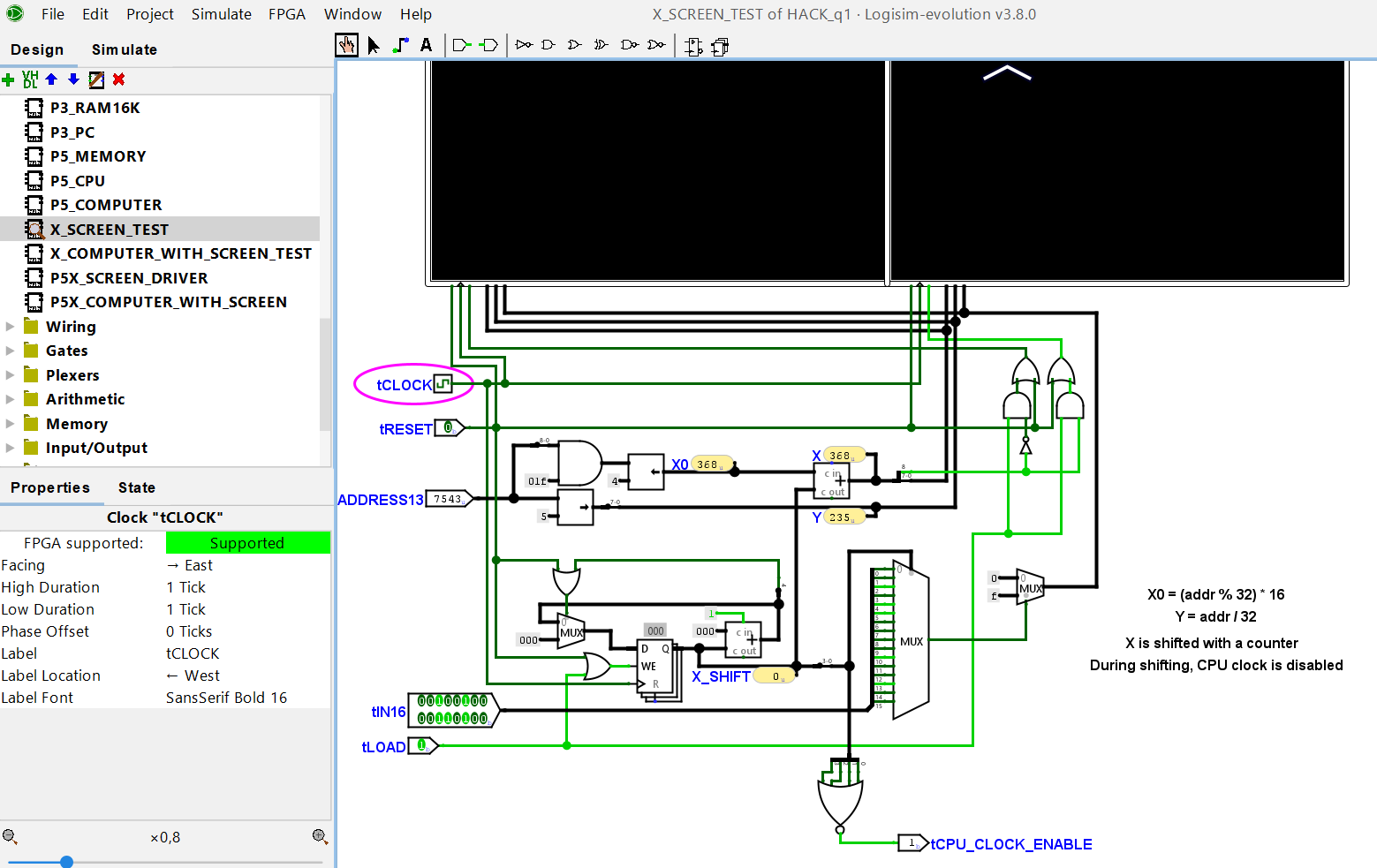Select the Poke tool hand icon
The width and height of the screenshot is (1377, 868).
[x=346, y=45]
